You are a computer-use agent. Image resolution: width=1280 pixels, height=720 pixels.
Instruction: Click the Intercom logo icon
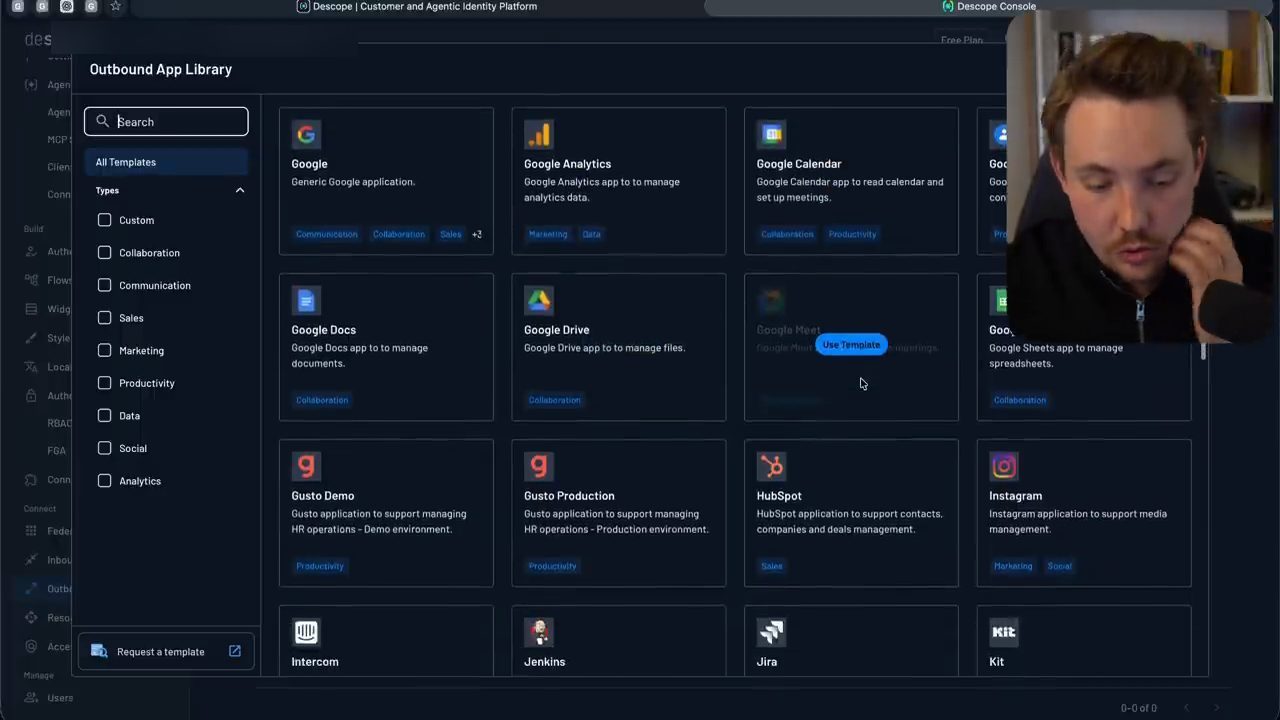click(x=306, y=632)
